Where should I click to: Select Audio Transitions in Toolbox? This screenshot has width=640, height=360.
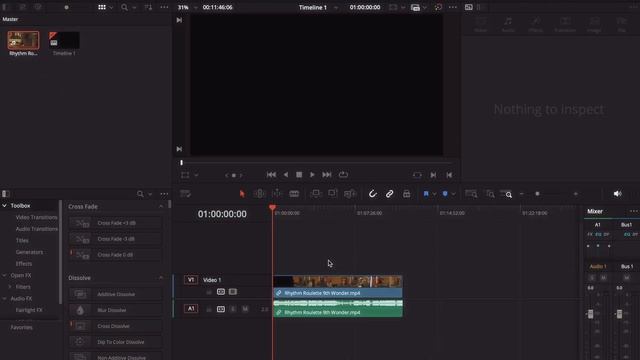tap(36, 229)
